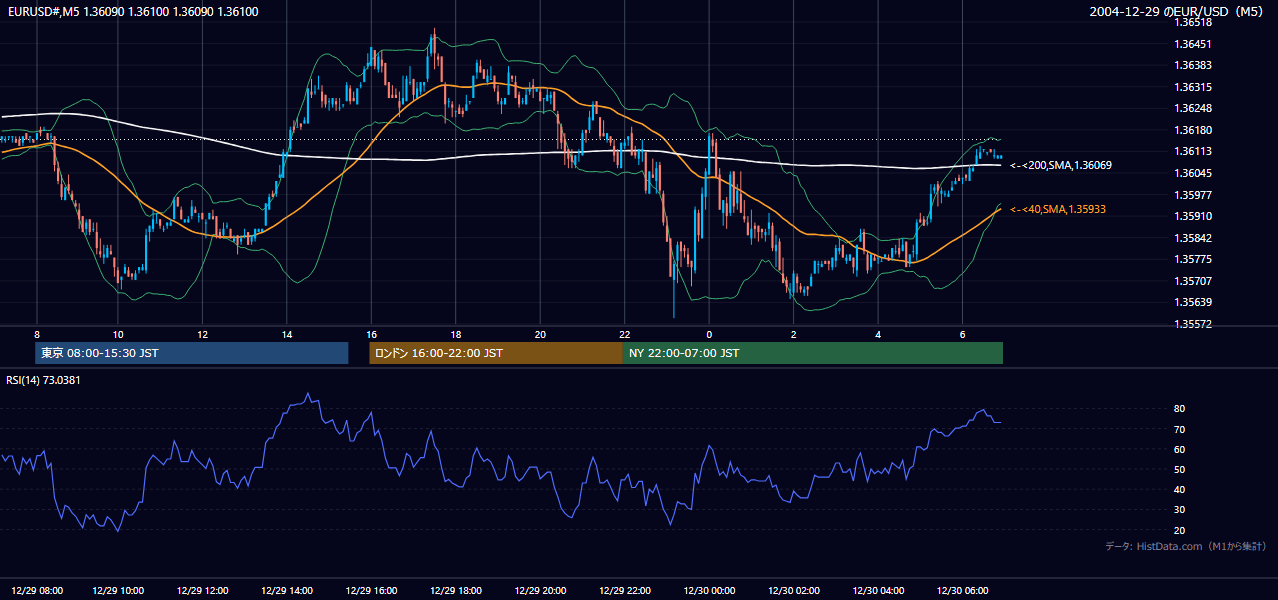Click price axis label 1.35707
1278x600 pixels.
pyautogui.click(x=1194, y=281)
